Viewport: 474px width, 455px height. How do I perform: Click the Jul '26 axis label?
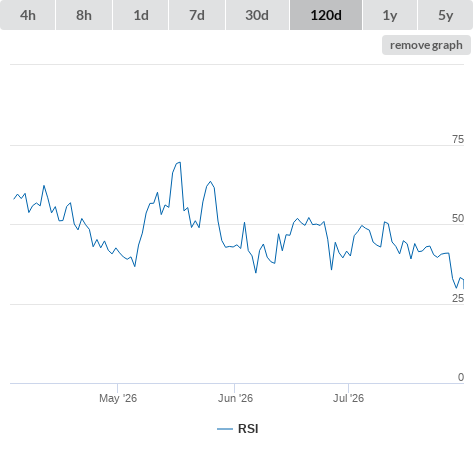coord(348,398)
